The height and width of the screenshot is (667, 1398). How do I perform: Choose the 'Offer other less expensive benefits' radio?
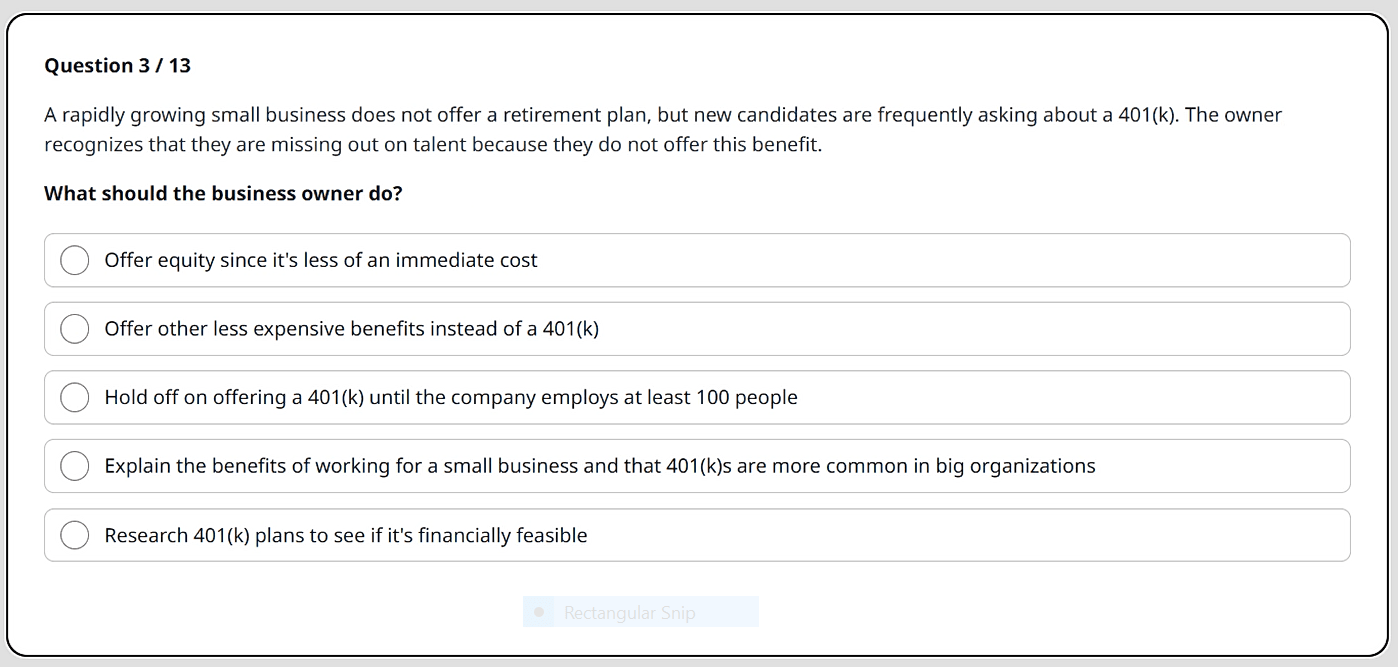tap(75, 329)
